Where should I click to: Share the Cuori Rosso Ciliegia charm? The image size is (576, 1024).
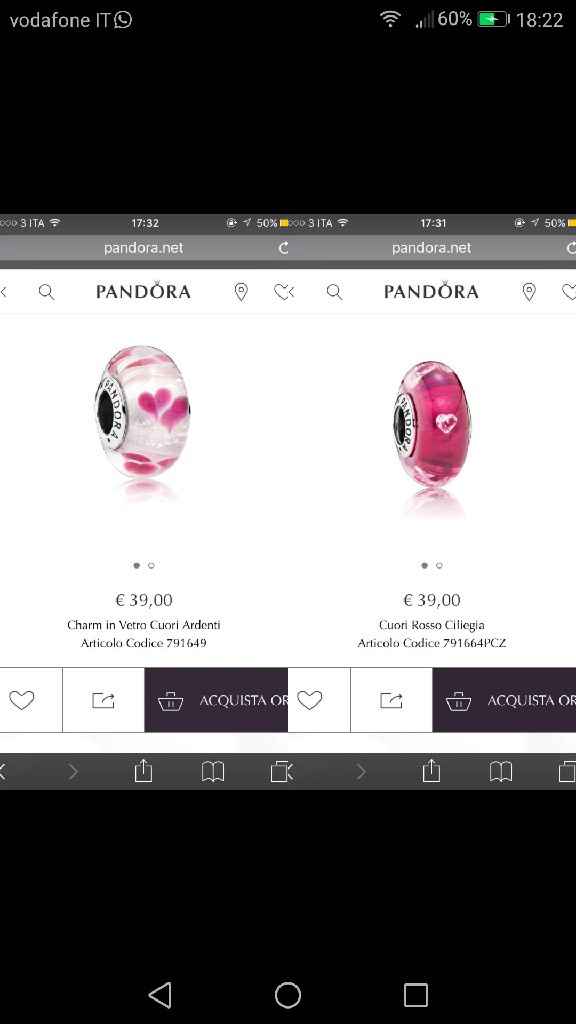391,700
